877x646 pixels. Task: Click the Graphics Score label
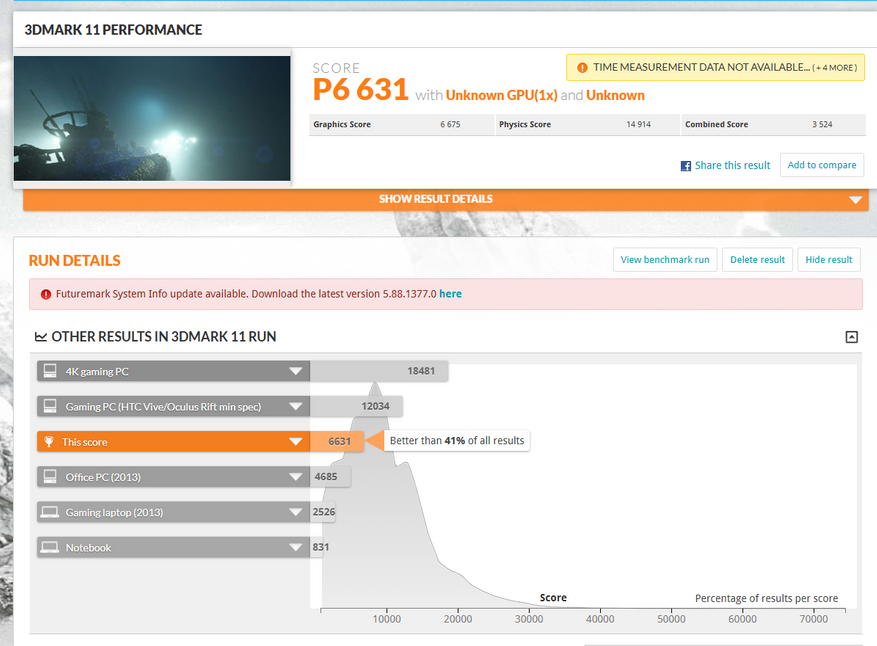[342, 124]
